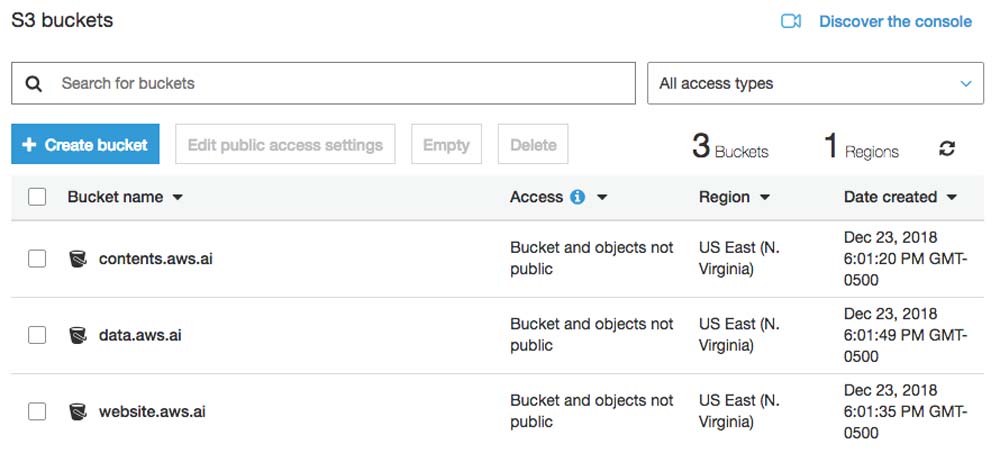Select the contents.aws.ai checkbox
Viewport: 1000px width, 453px height.
coord(37,259)
